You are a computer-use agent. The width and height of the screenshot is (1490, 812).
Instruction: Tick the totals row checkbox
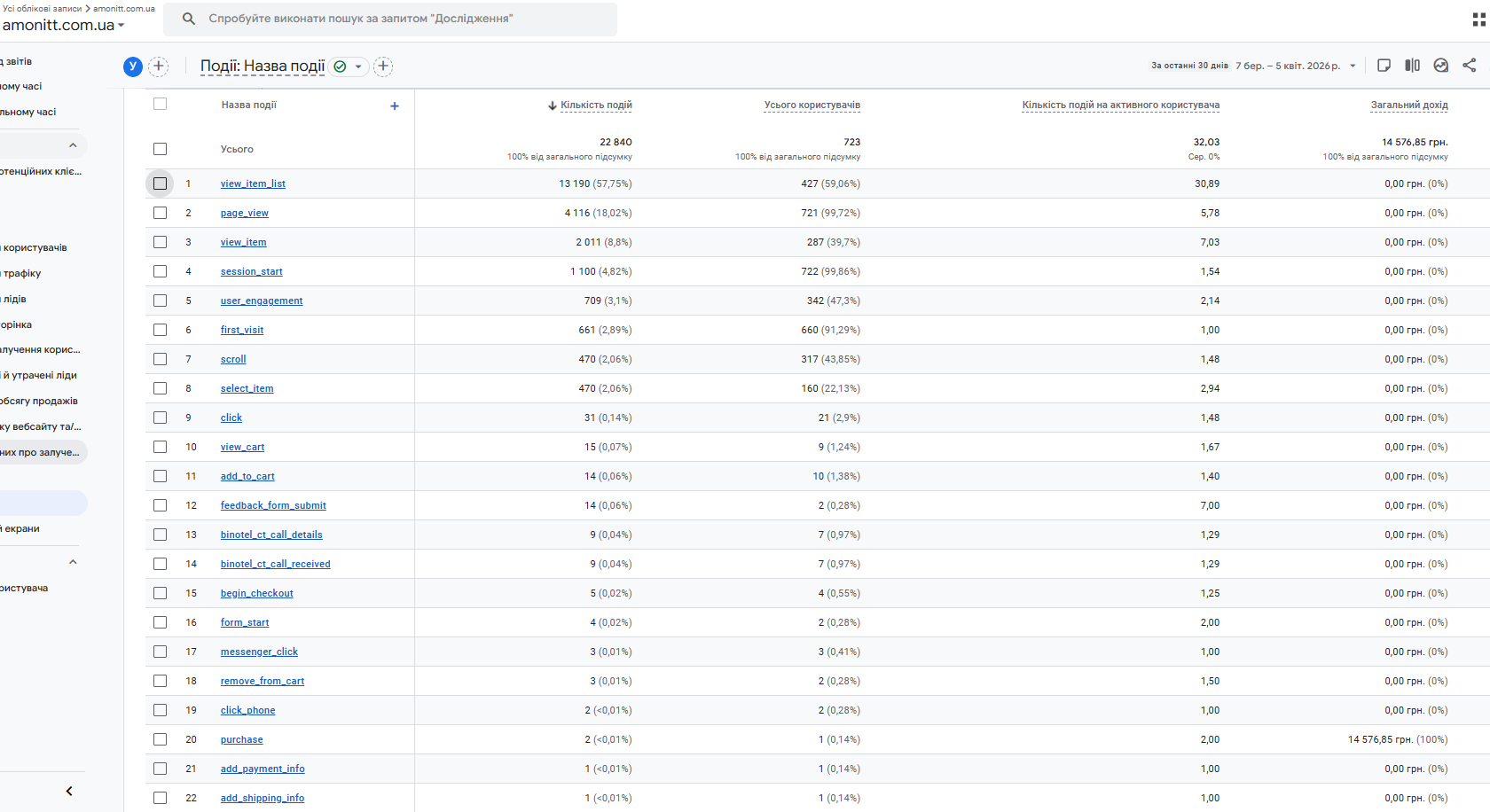point(160,149)
